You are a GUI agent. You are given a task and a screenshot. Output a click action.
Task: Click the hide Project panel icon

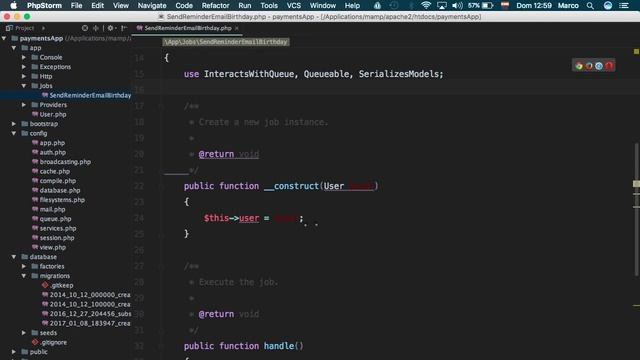tap(124, 28)
